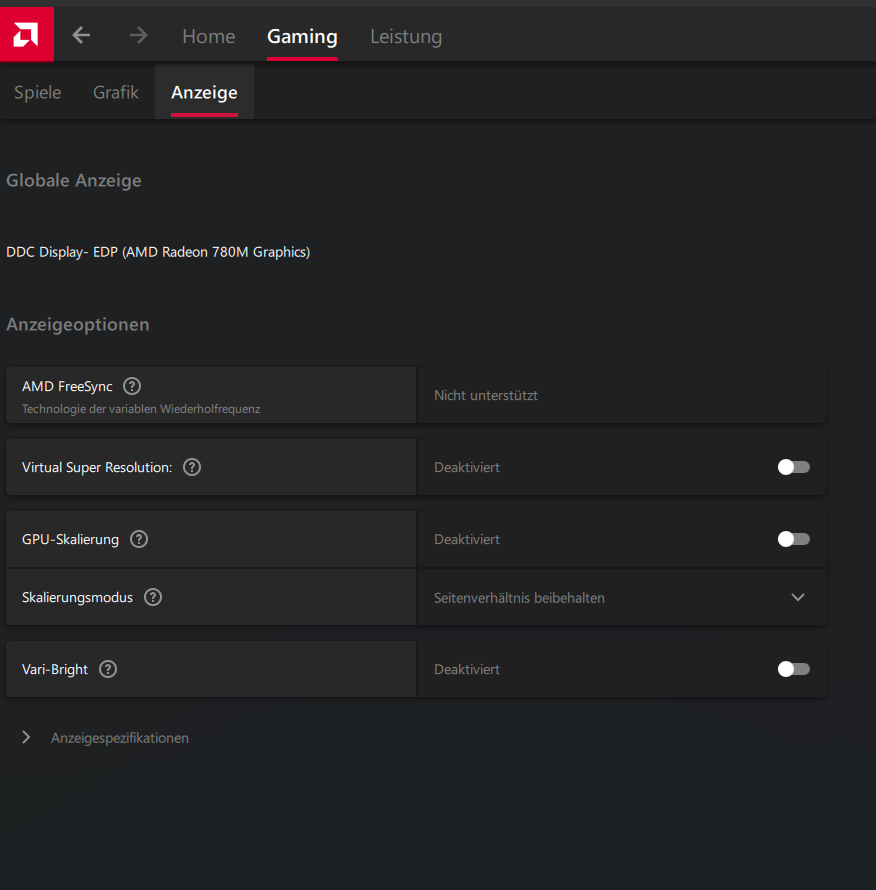Click help icon for Virtual Super Resolution

coord(192,467)
